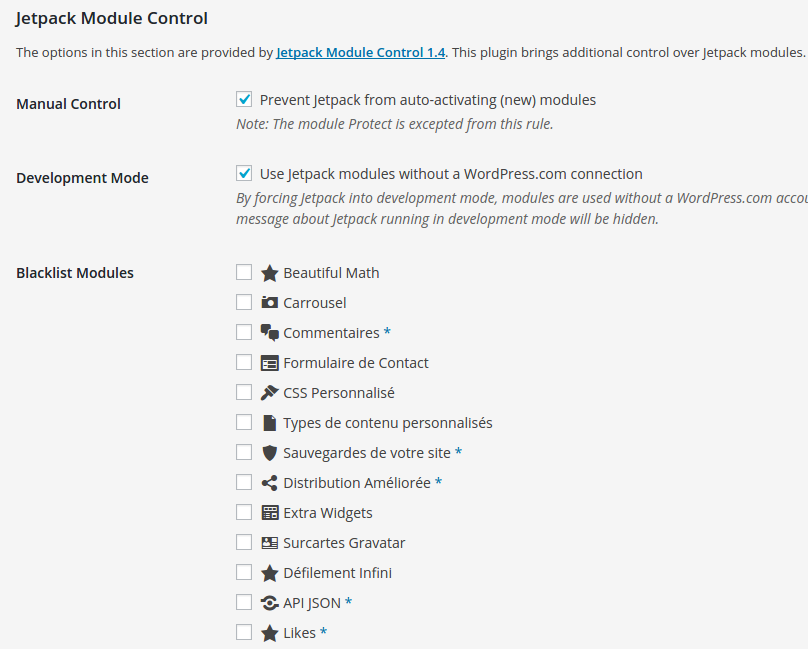Click the Extra Widgets grid icon

(x=269, y=513)
